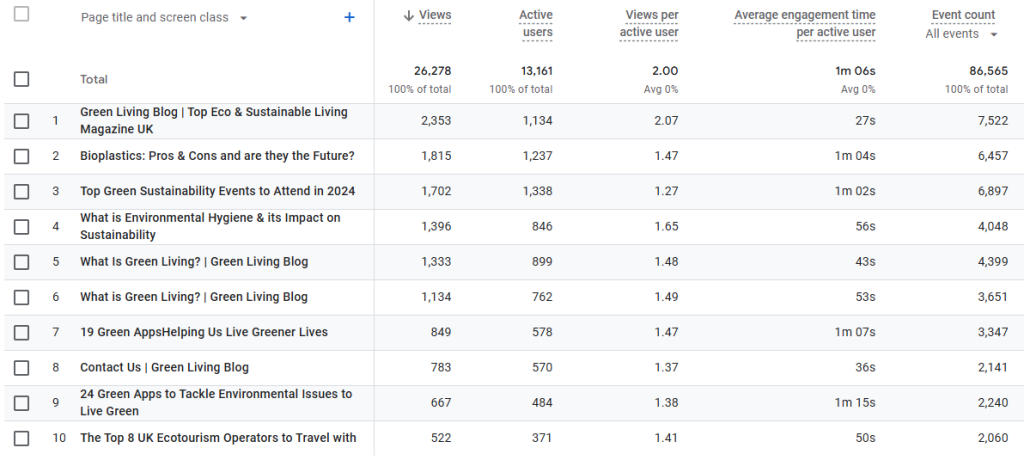Click active users value 1,338
The width and height of the screenshot is (1024, 460).
point(537,191)
